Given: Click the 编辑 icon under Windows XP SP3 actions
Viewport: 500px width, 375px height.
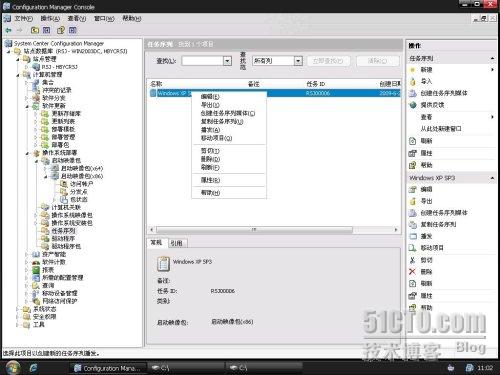Looking at the screenshot, I should pos(413,189).
